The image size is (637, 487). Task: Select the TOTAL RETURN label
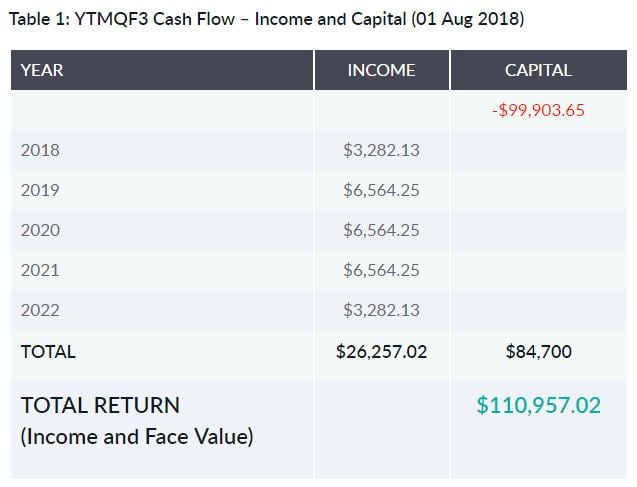coord(100,406)
